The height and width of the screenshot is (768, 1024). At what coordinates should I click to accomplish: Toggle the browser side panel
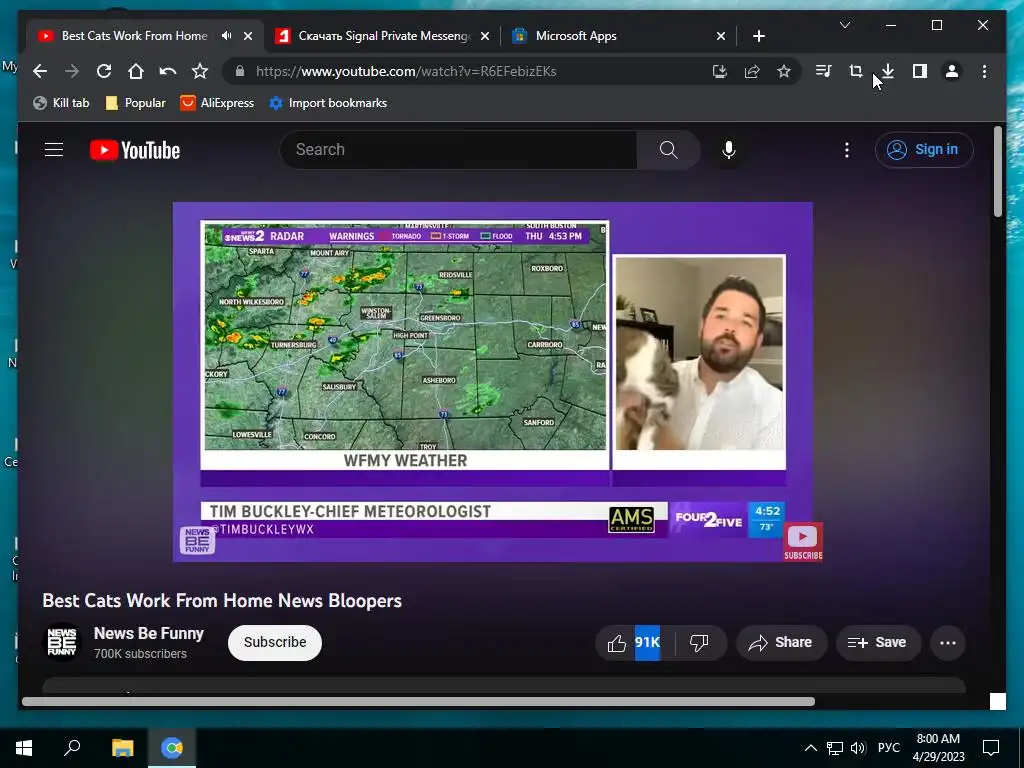point(920,71)
